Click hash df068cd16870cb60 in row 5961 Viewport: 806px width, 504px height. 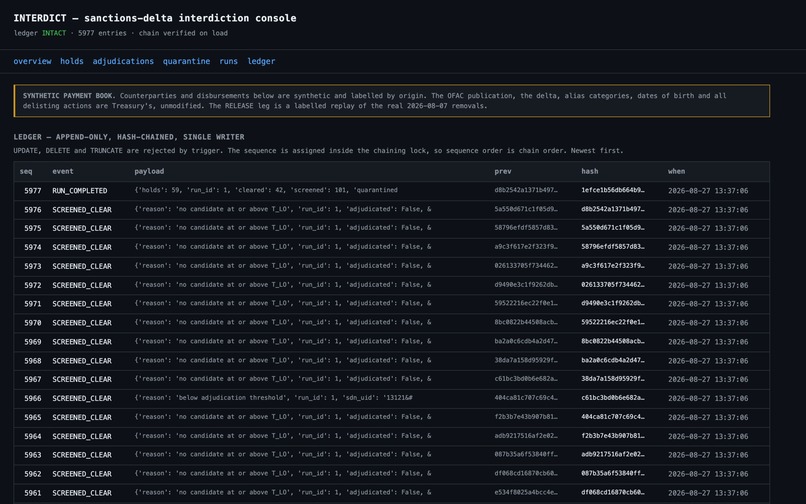(613, 493)
